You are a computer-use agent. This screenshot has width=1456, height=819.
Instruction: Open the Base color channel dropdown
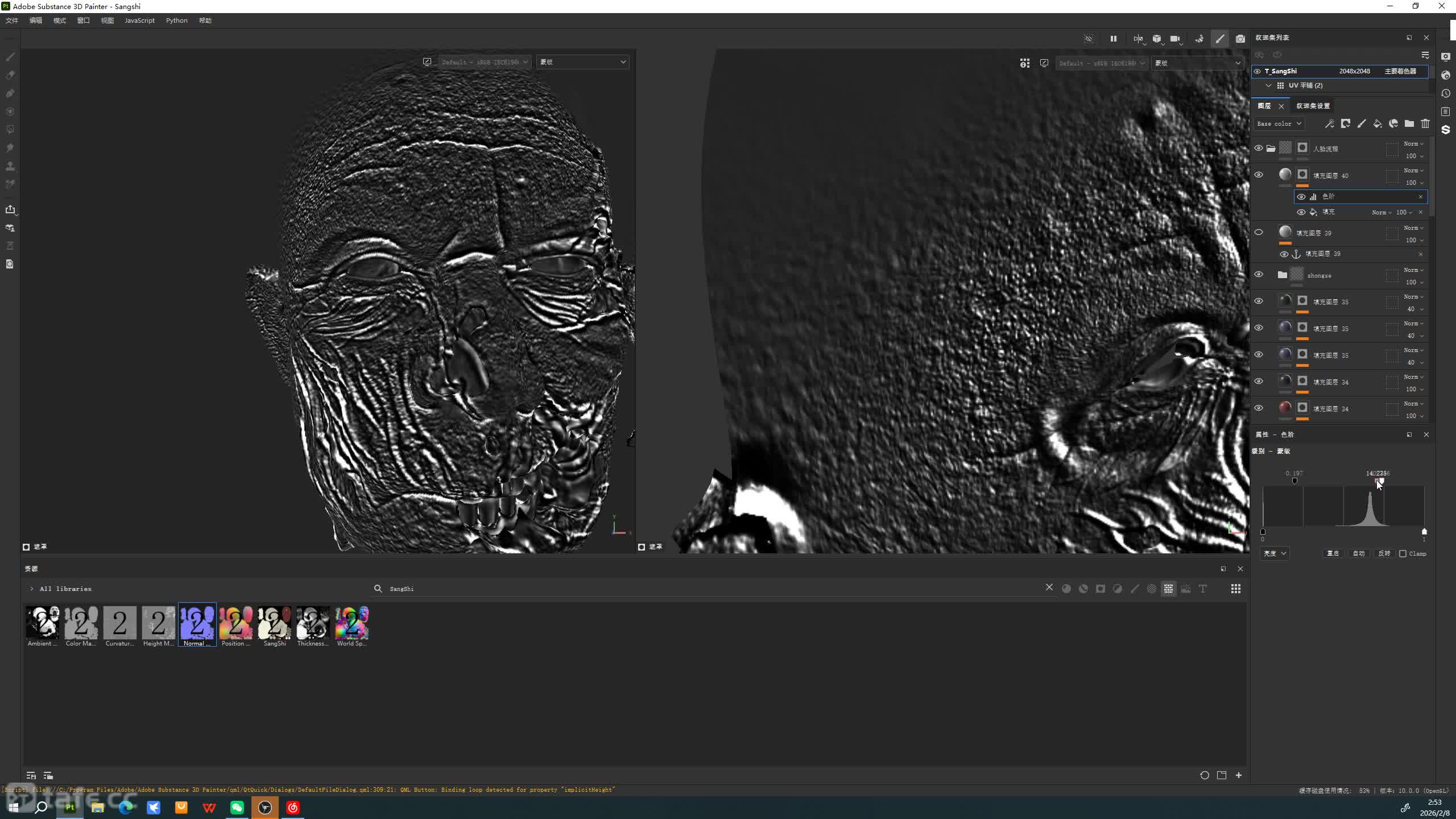pyautogui.click(x=1279, y=123)
